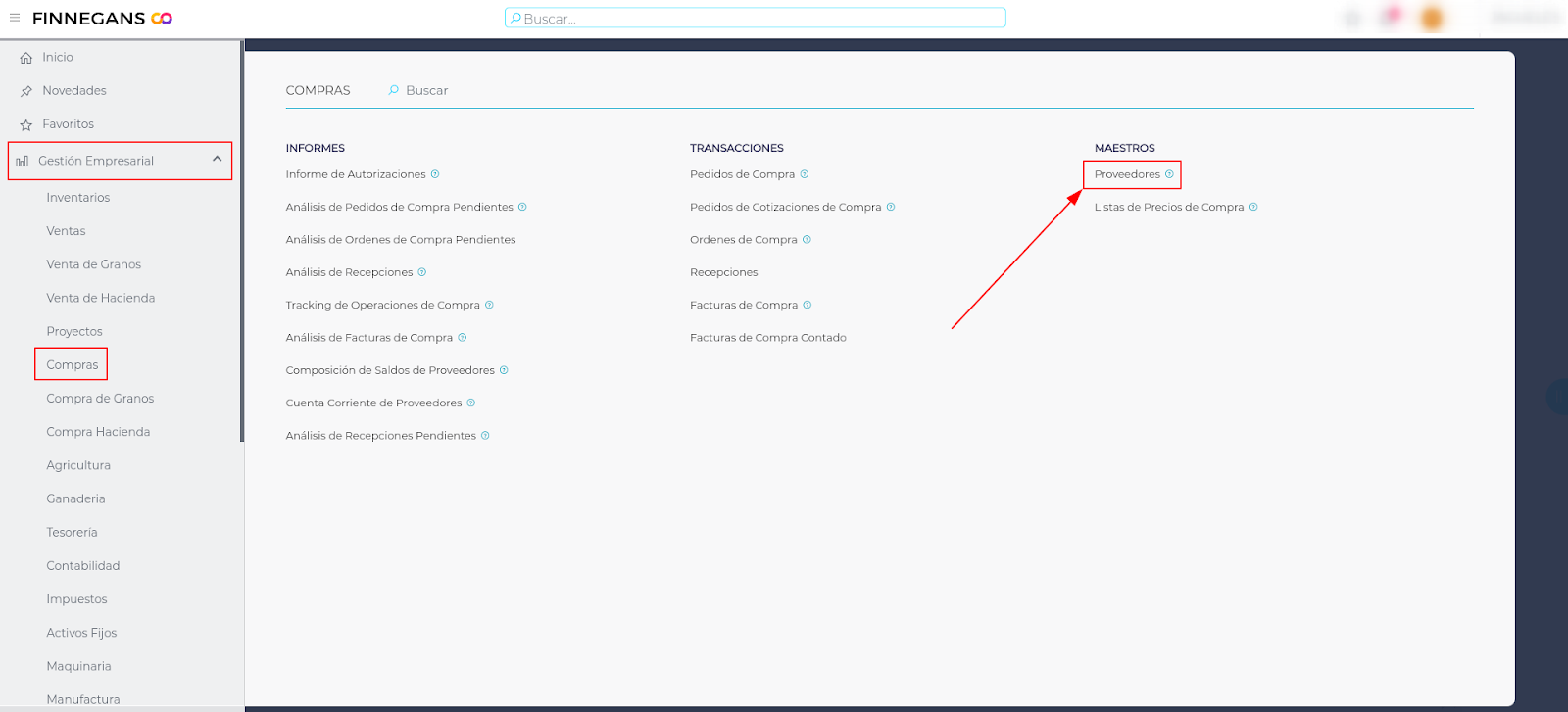Click the Gestión Empresarial chart icon
The image size is (1568, 712).
click(23, 161)
